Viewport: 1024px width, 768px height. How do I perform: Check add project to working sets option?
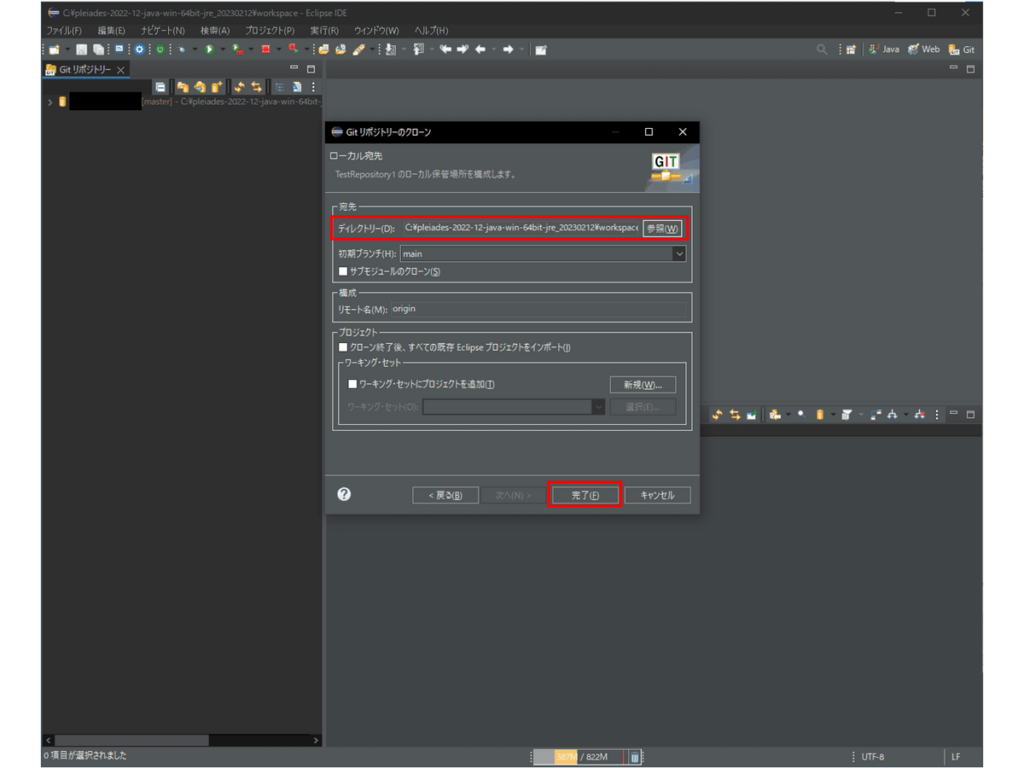(x=353, y=384)
